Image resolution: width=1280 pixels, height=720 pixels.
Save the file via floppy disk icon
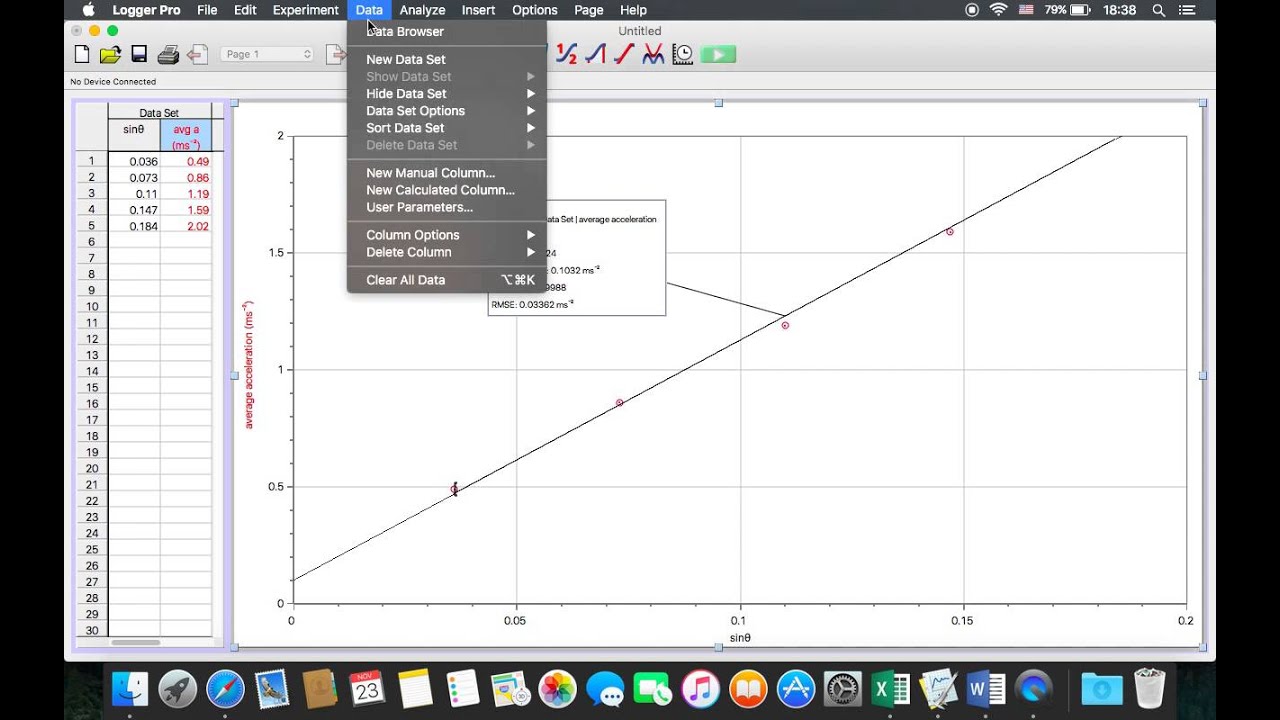point(139,54)
